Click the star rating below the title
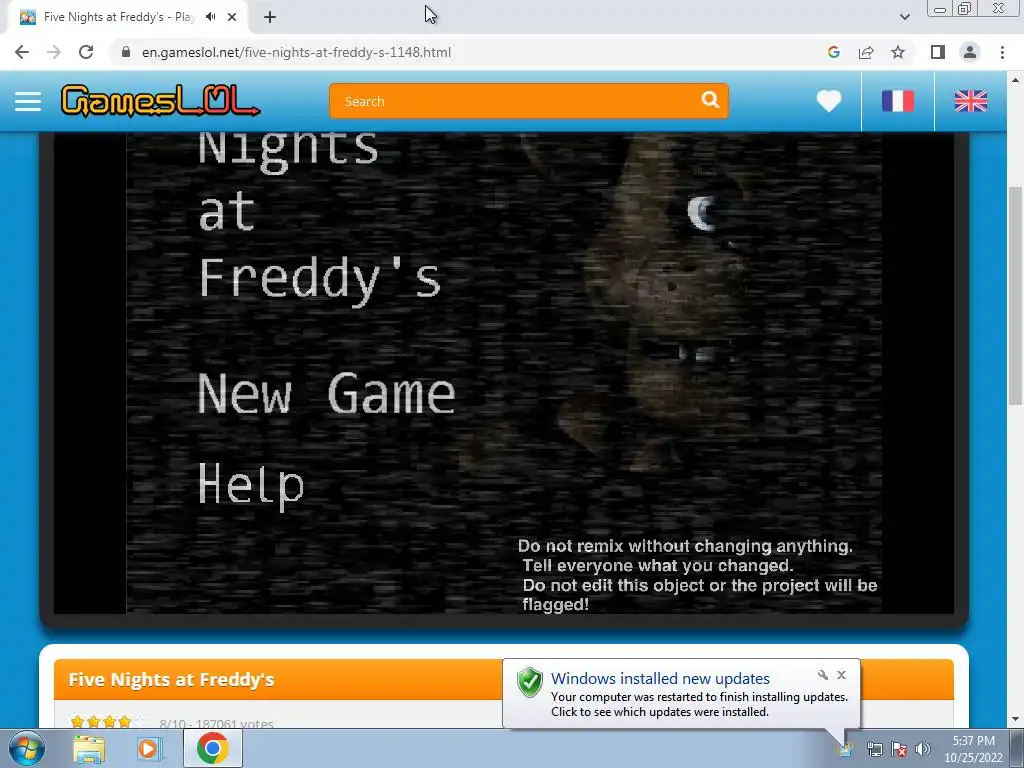 tap(108, 722)
